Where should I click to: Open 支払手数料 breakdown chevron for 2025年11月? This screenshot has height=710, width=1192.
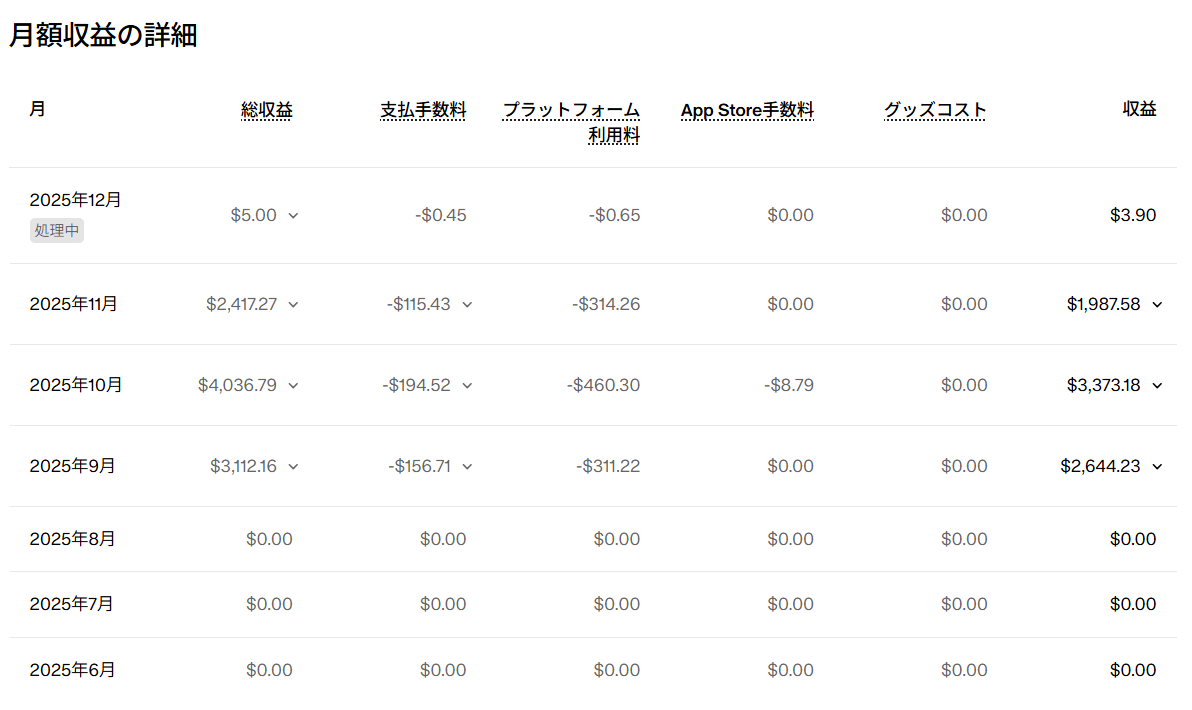pos(467,304)
